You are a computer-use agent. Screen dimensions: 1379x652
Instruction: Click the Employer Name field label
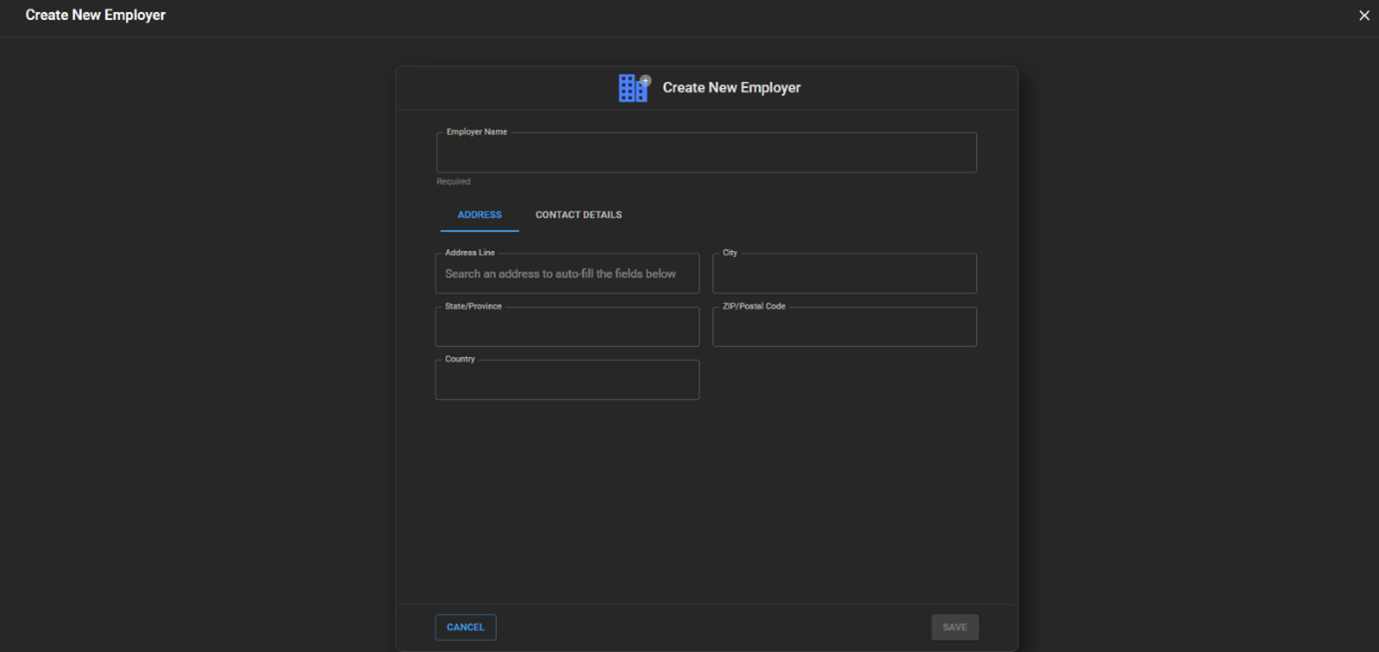point(477,132)
